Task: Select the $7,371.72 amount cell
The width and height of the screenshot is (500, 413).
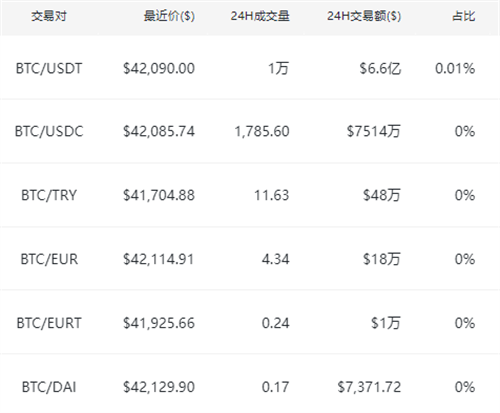Action: [369, 387]
